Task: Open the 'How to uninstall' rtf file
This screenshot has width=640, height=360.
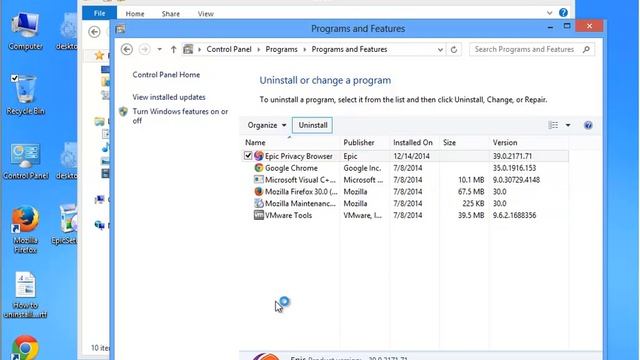Action: click(x=25, y=295)
